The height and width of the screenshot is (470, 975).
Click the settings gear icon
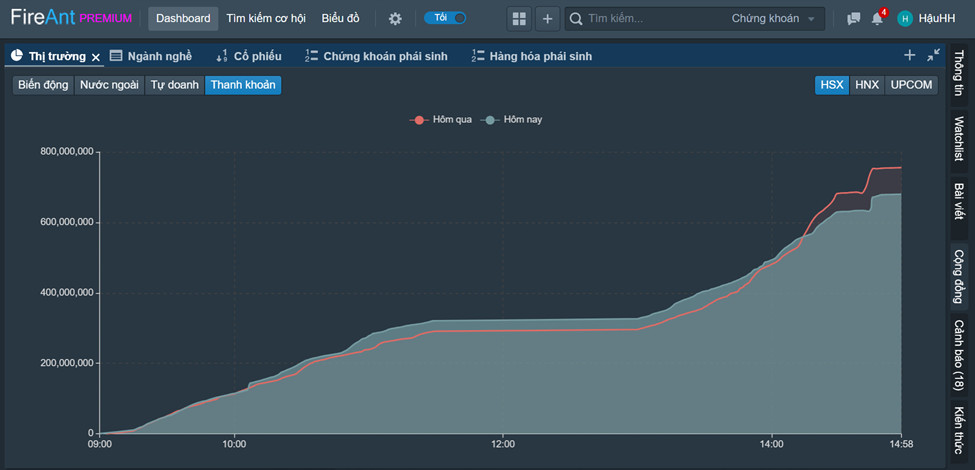[395, 19]
